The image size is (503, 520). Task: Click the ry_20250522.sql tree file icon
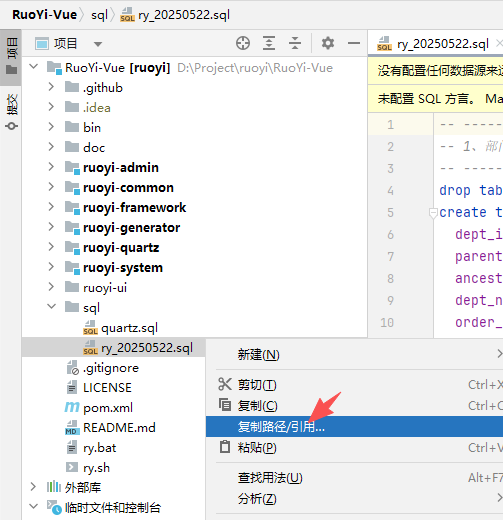90,348
